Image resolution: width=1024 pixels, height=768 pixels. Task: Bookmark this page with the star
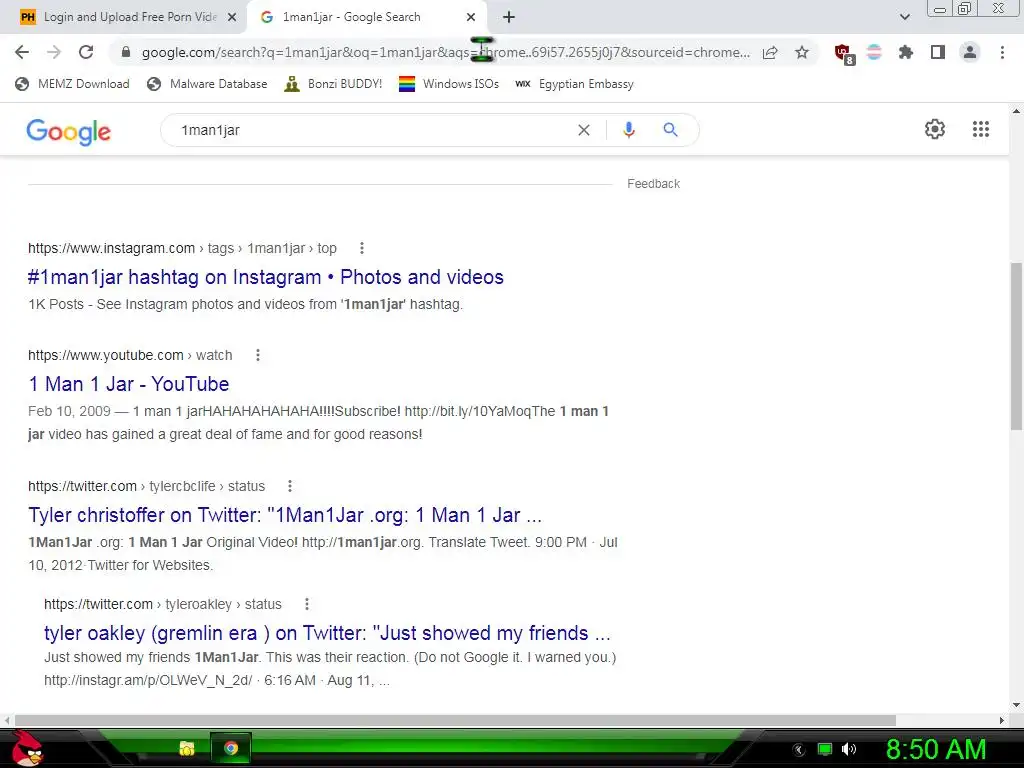click(x=802, y=52)
